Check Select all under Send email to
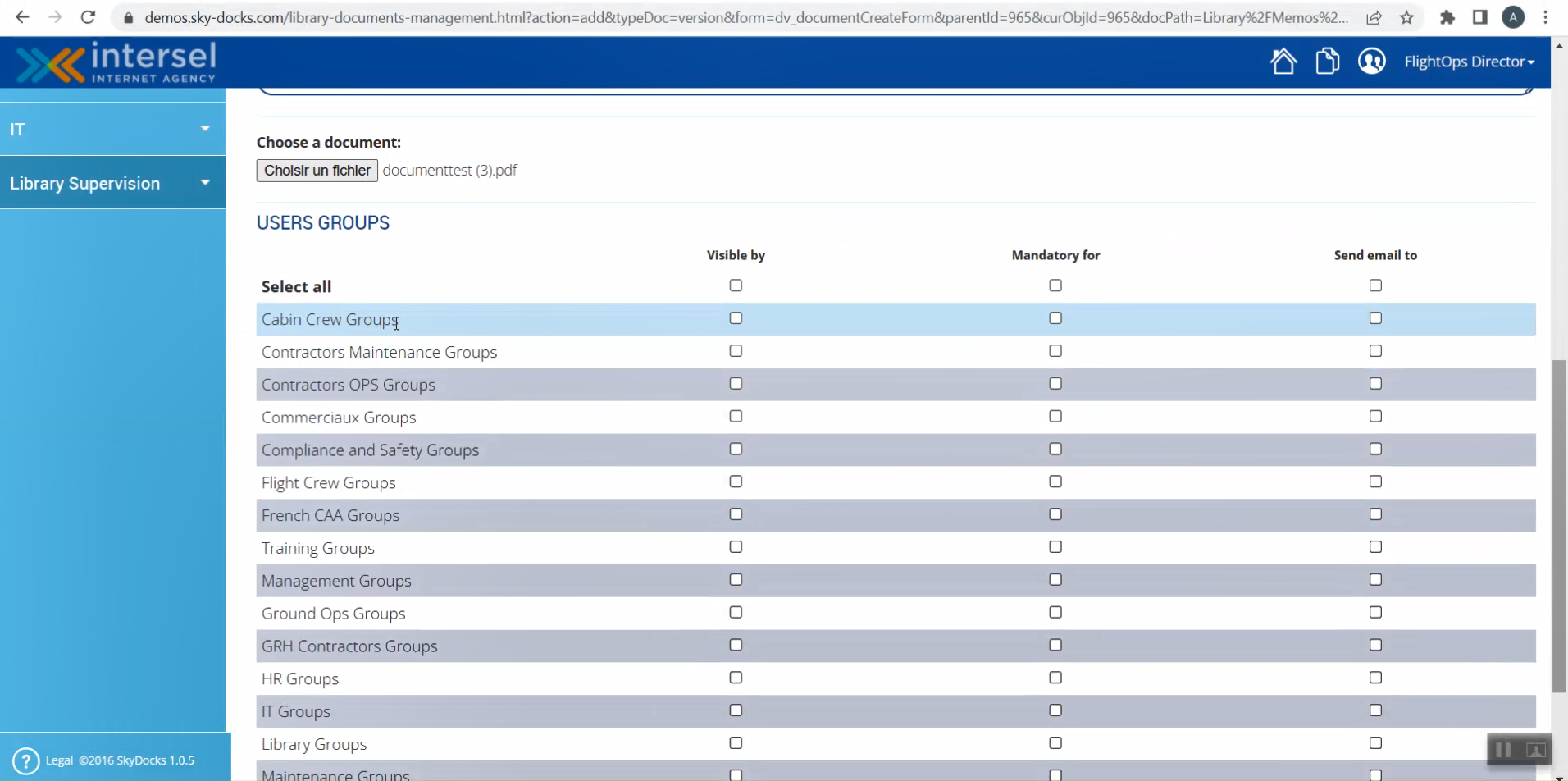1568x781 pixels. [1375, 285]
